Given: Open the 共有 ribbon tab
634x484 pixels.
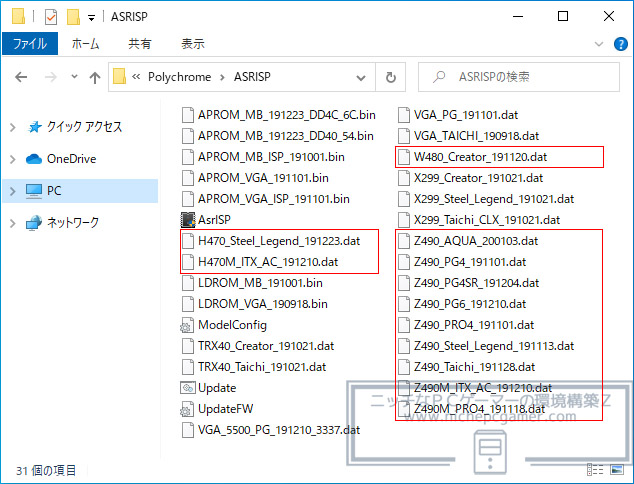Looking at the screenshot, I should (x=139, y=44).
